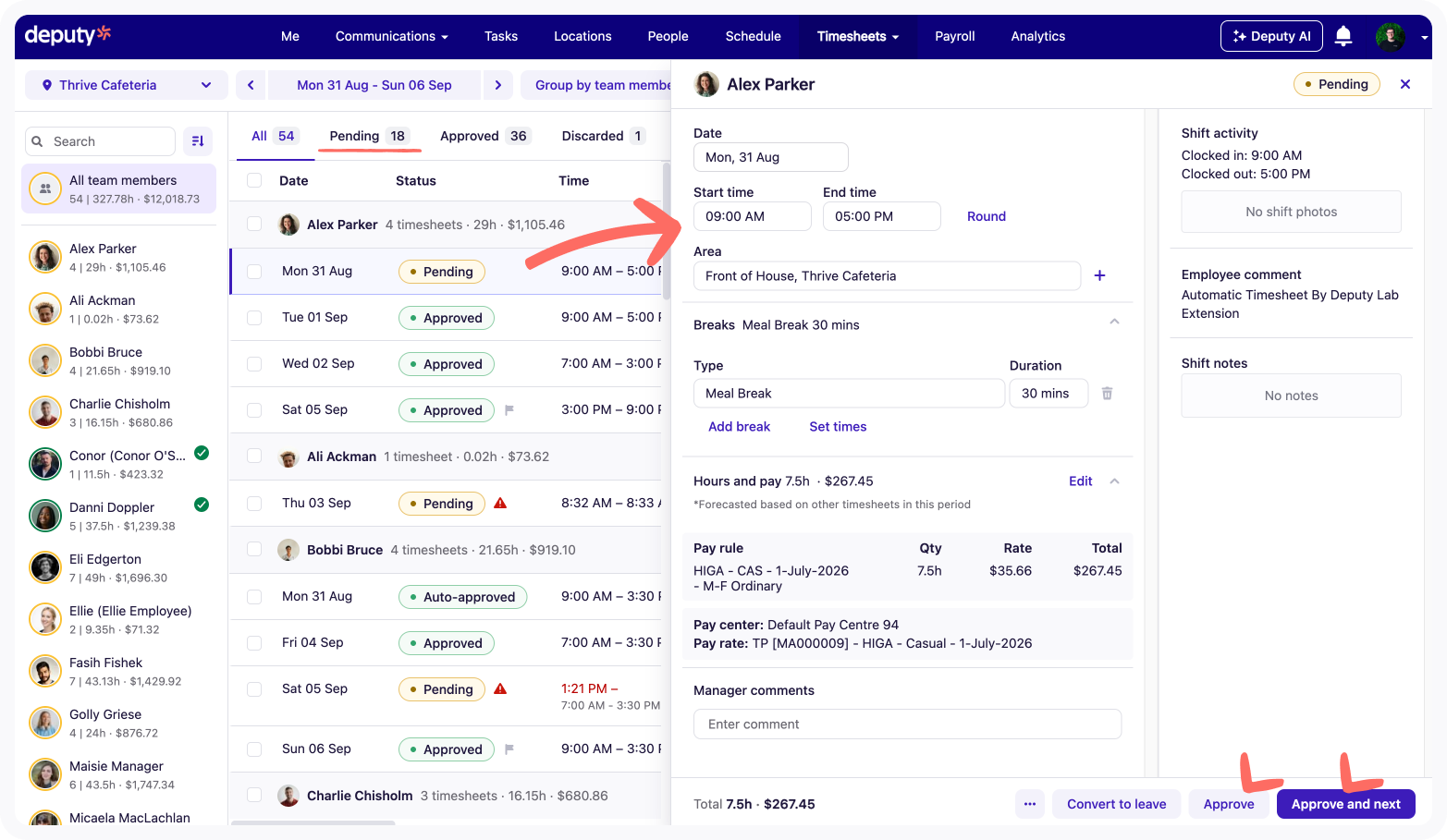Tick checkbox for Alex Parker group
The image size is (1447, 840).
point(254,225)
